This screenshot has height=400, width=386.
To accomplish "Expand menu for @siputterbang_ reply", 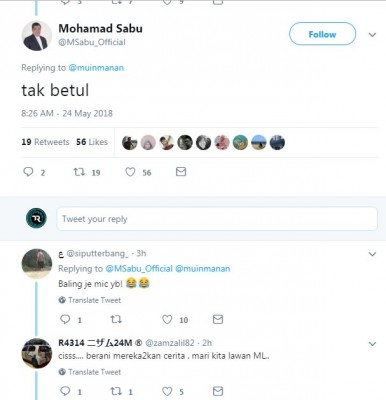I will click(372, 254).
